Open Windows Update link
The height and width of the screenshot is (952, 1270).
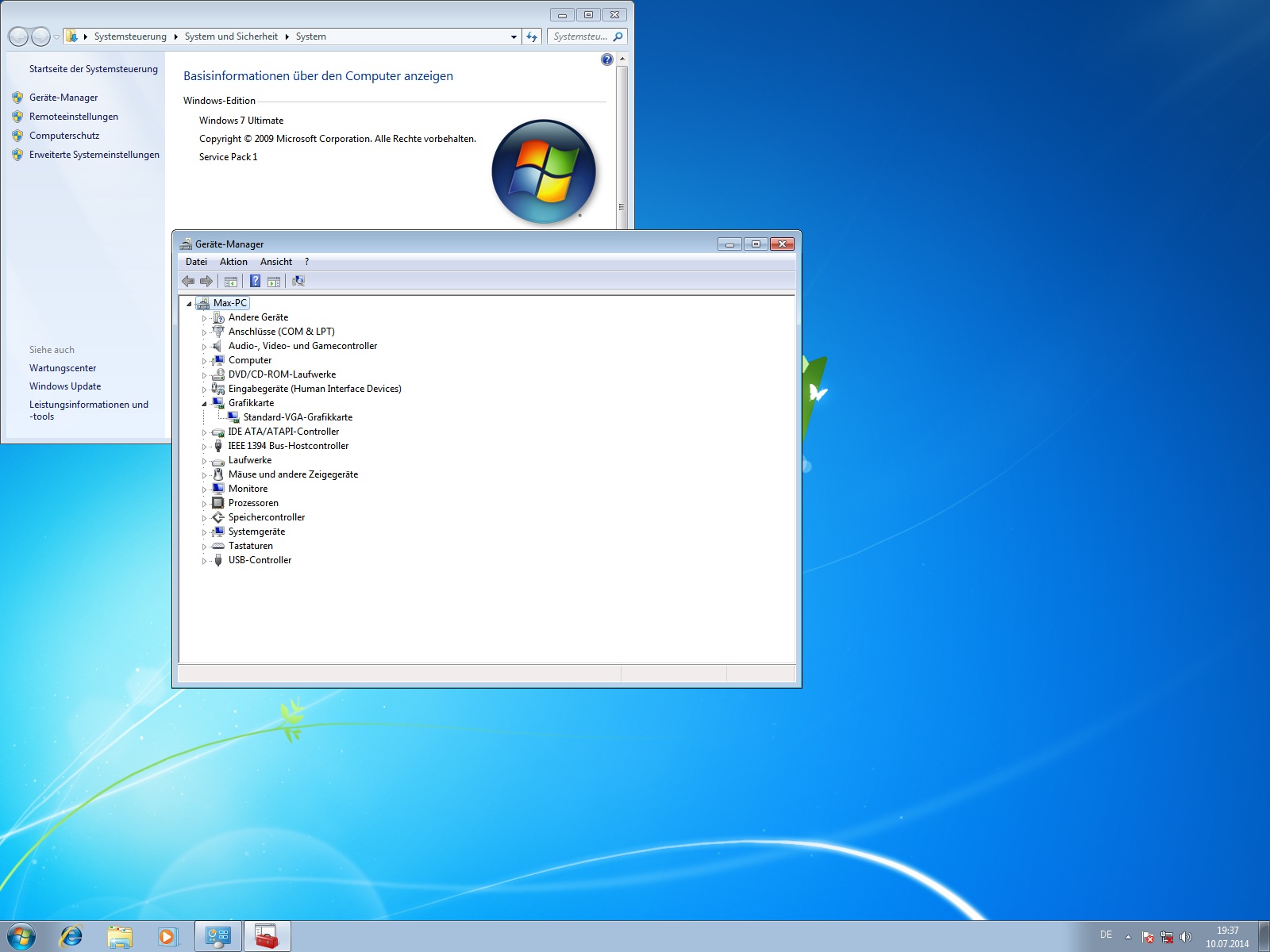tap(65, 386)
